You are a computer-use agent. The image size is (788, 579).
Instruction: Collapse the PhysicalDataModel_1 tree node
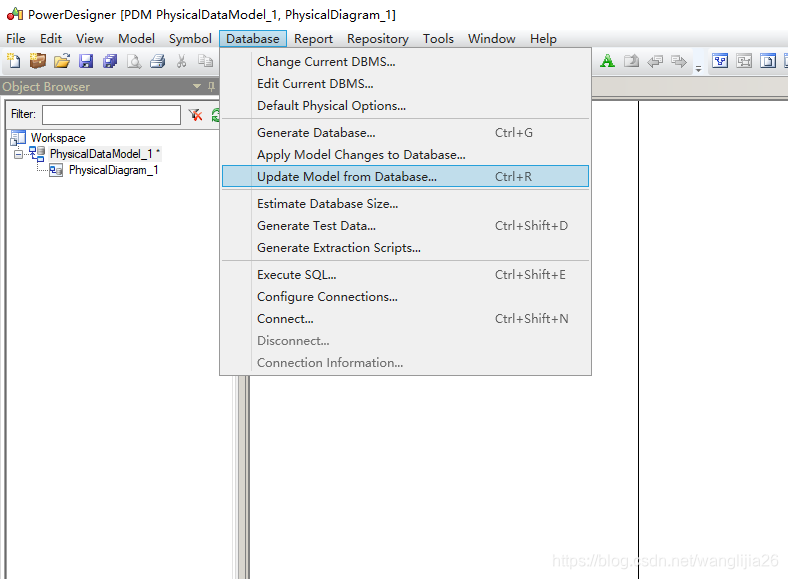point(18,154)
